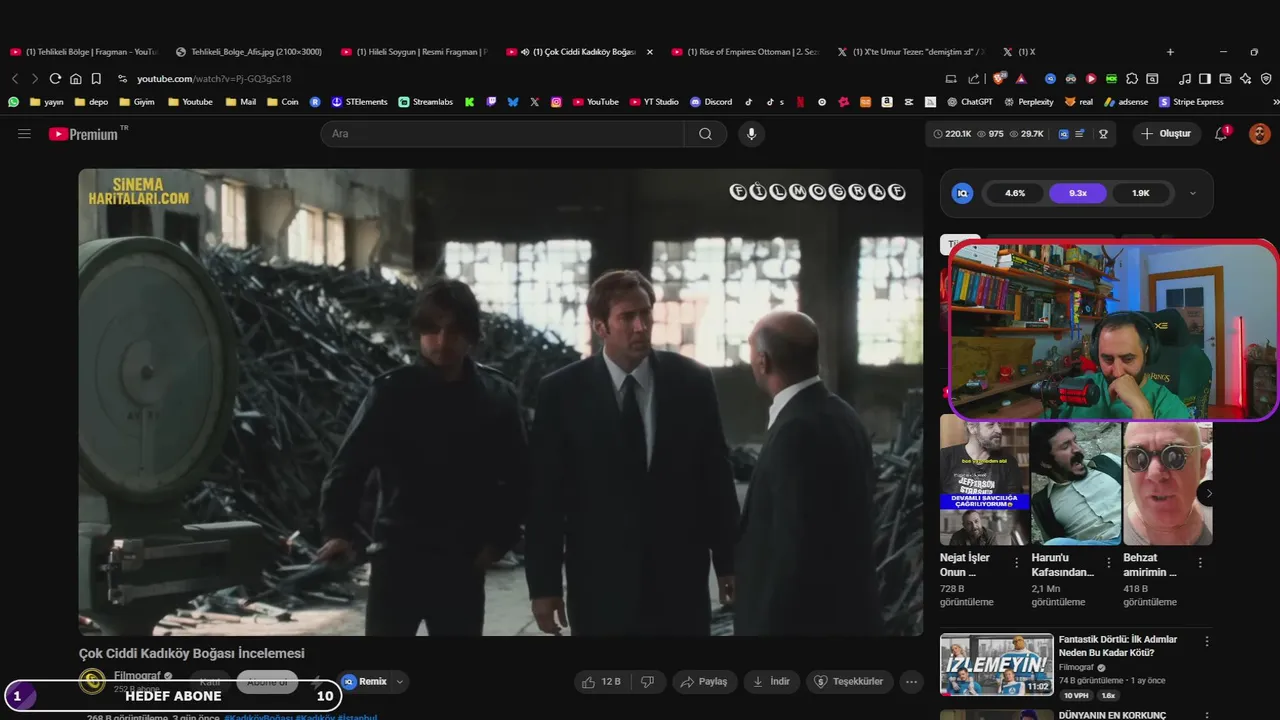Open the Giyim bookmarks folder
The width and height of the screenshot is (1280, 720).
pos(137,102)
